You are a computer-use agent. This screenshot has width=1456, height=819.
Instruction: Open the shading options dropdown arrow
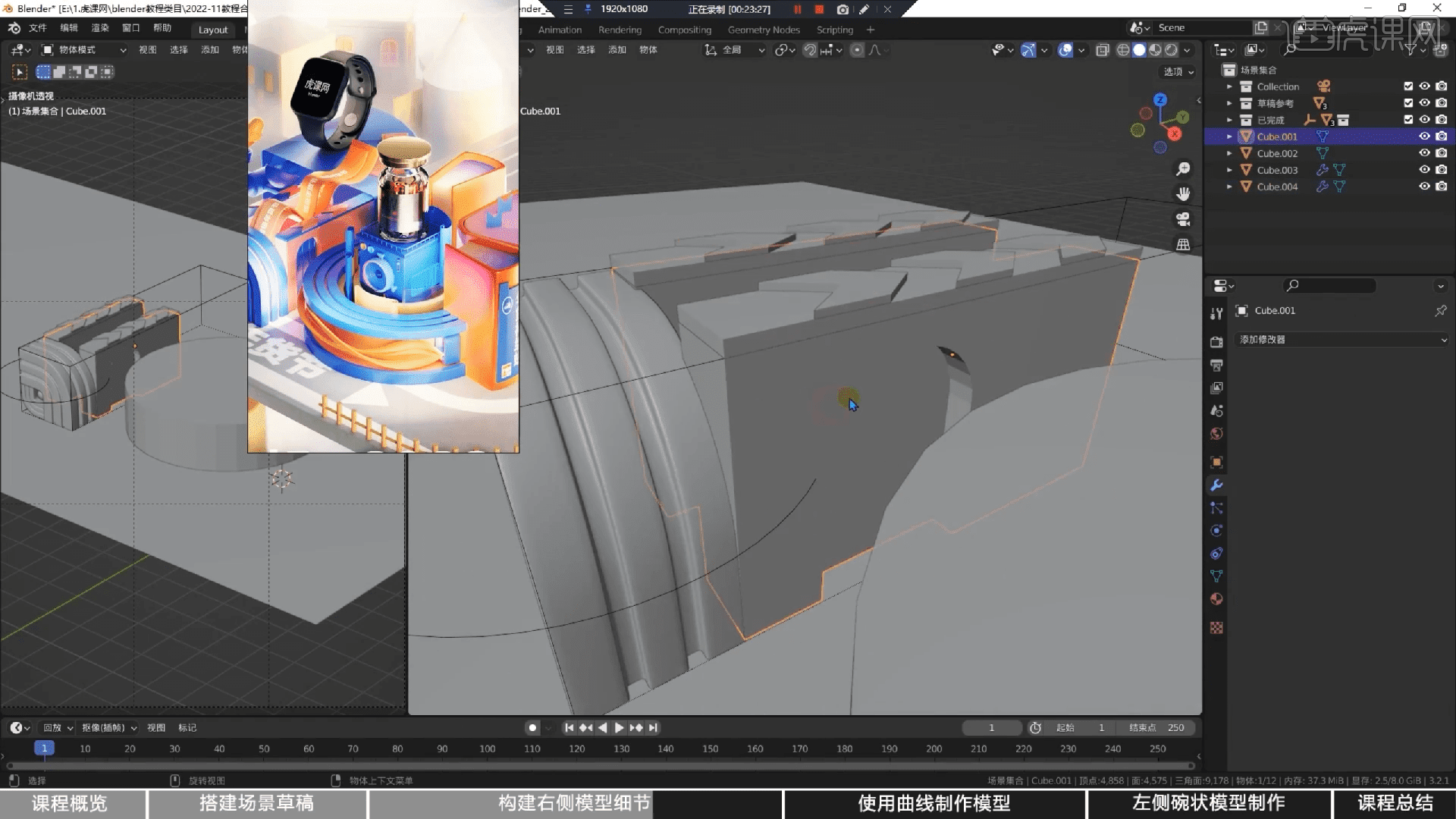click(1187, 50)
